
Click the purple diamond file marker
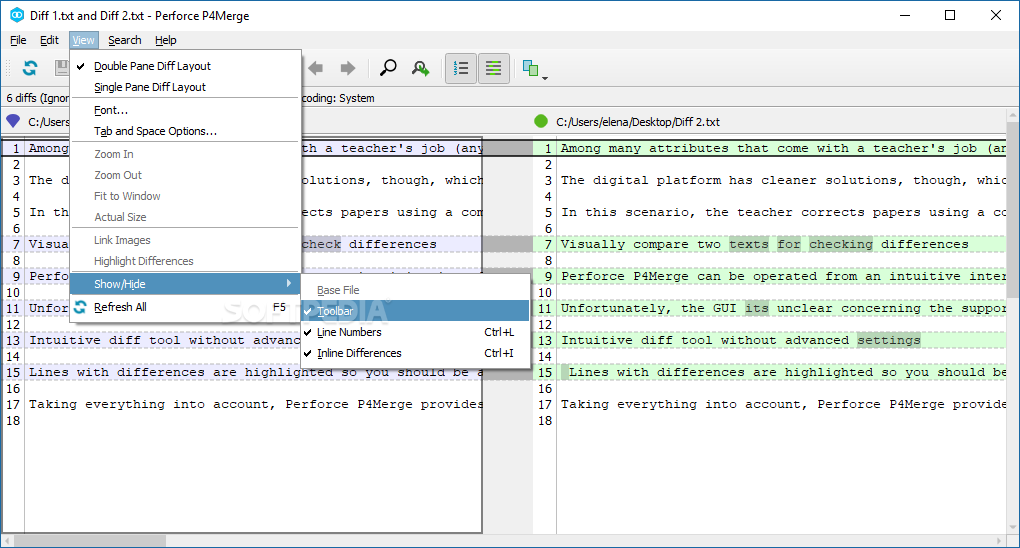[x=13, y=121]
